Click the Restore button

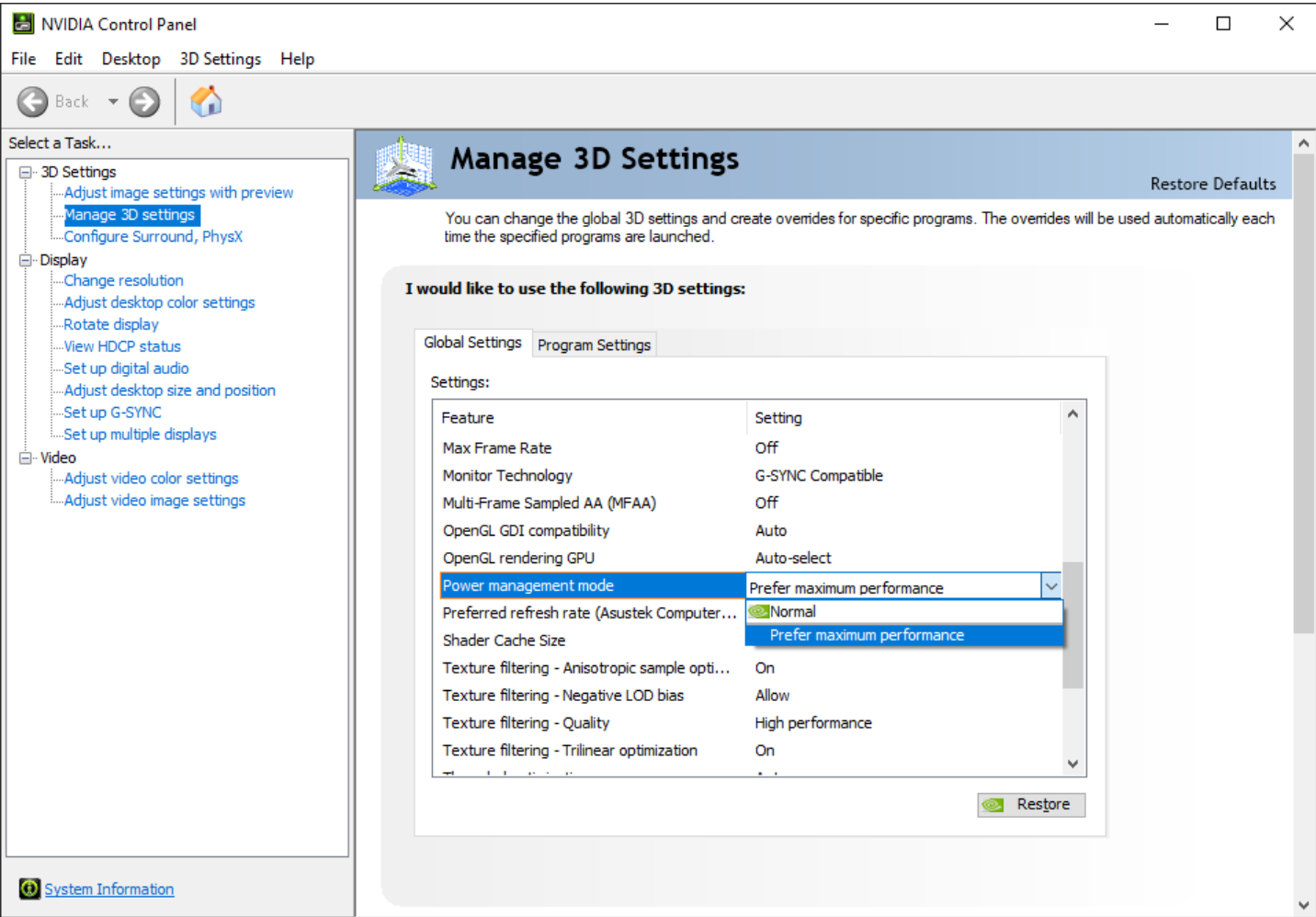pyautogui.click(x=1031, y=805)
